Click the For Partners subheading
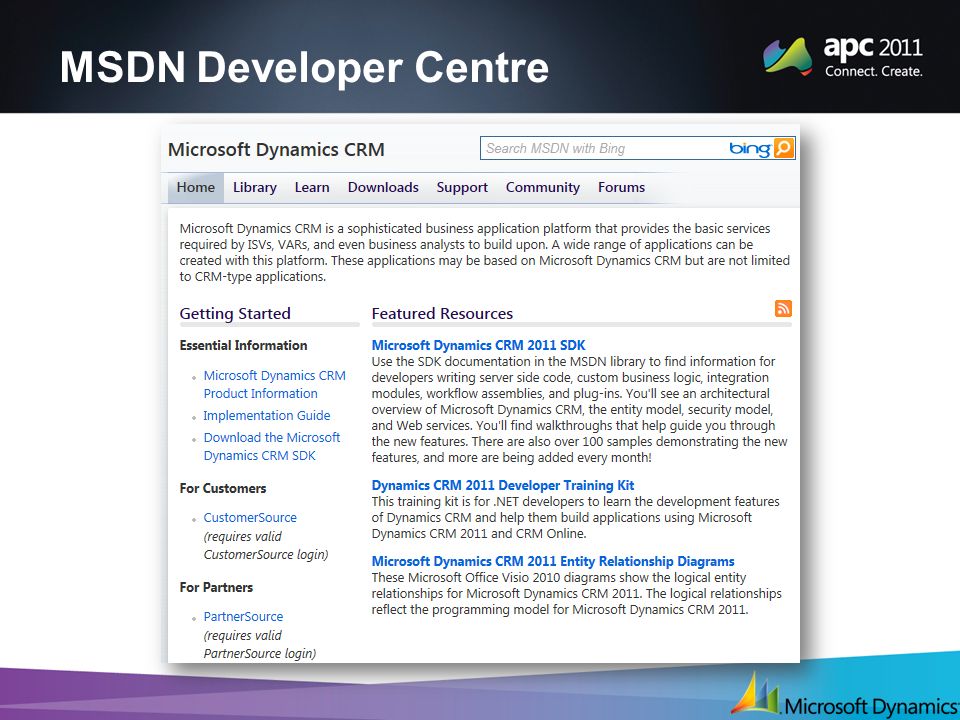The image size is (960, 720). 216,587
